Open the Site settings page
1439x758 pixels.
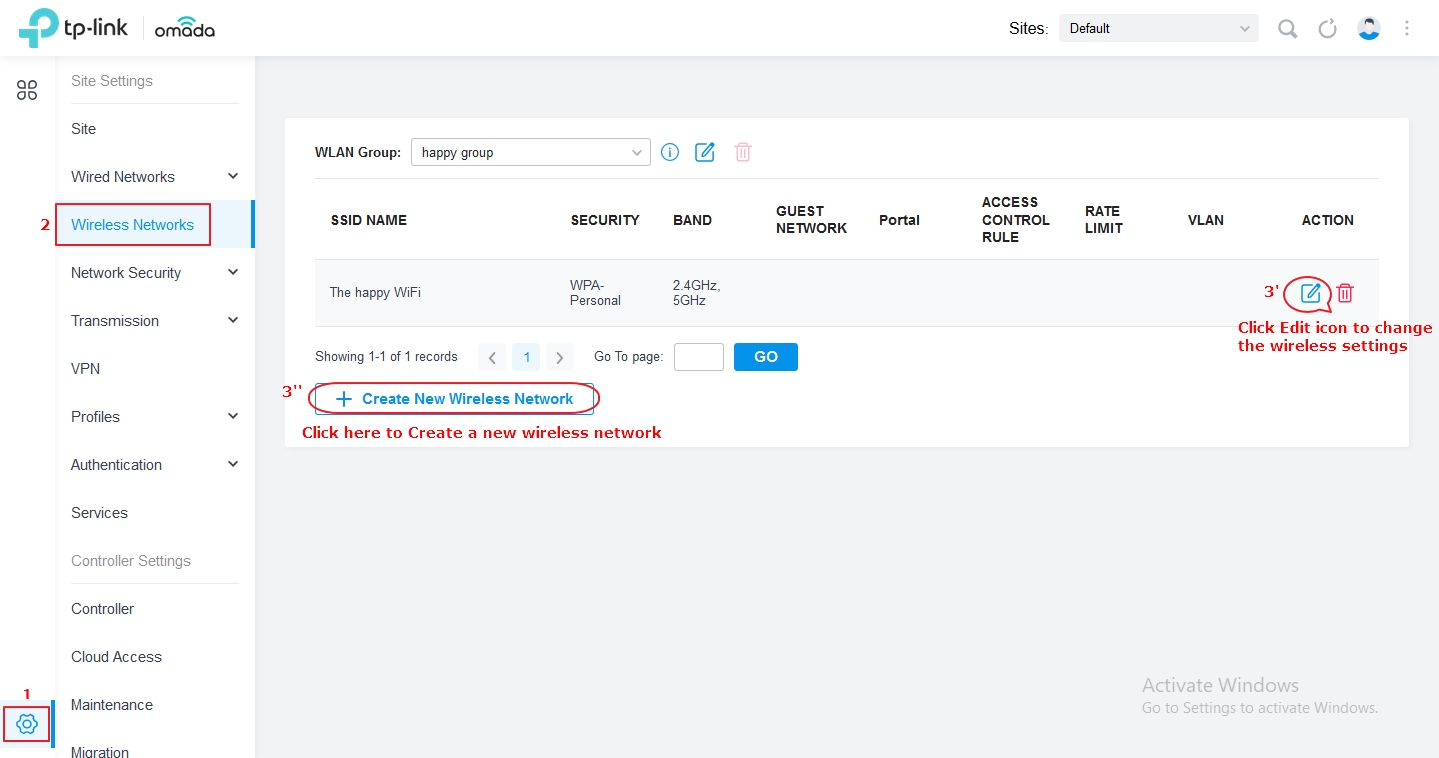coord(84,129)
